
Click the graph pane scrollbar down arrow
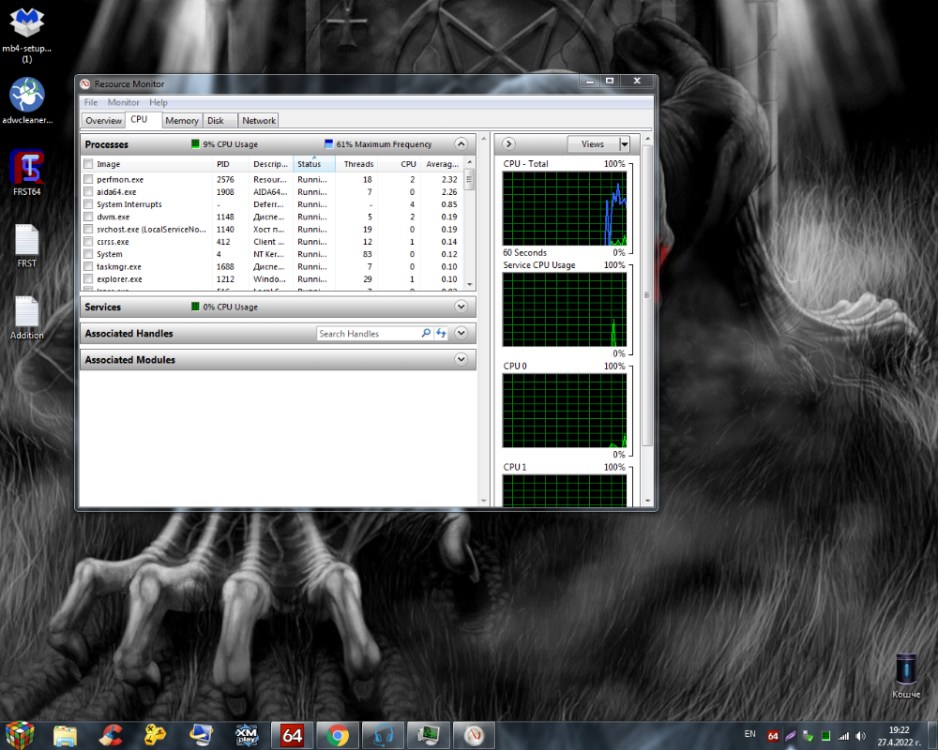point(648,501)
